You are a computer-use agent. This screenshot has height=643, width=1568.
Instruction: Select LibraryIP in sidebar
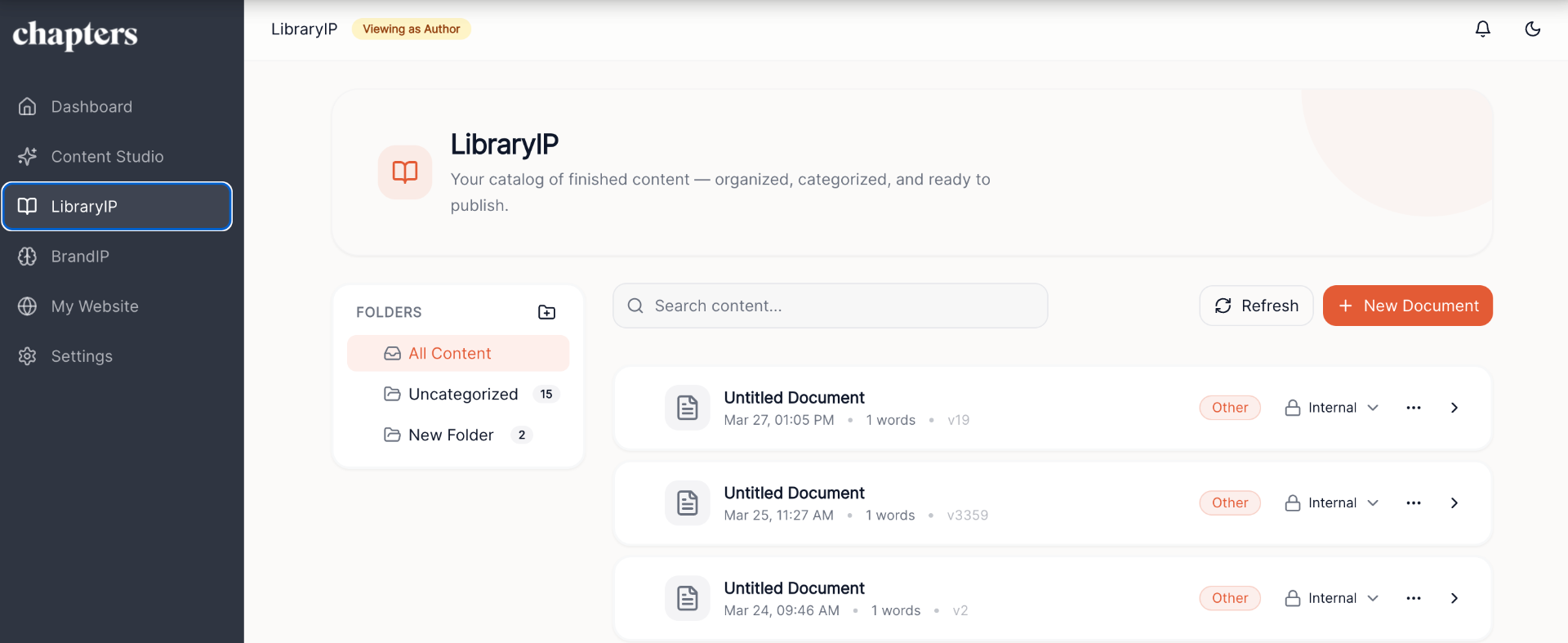117,206
